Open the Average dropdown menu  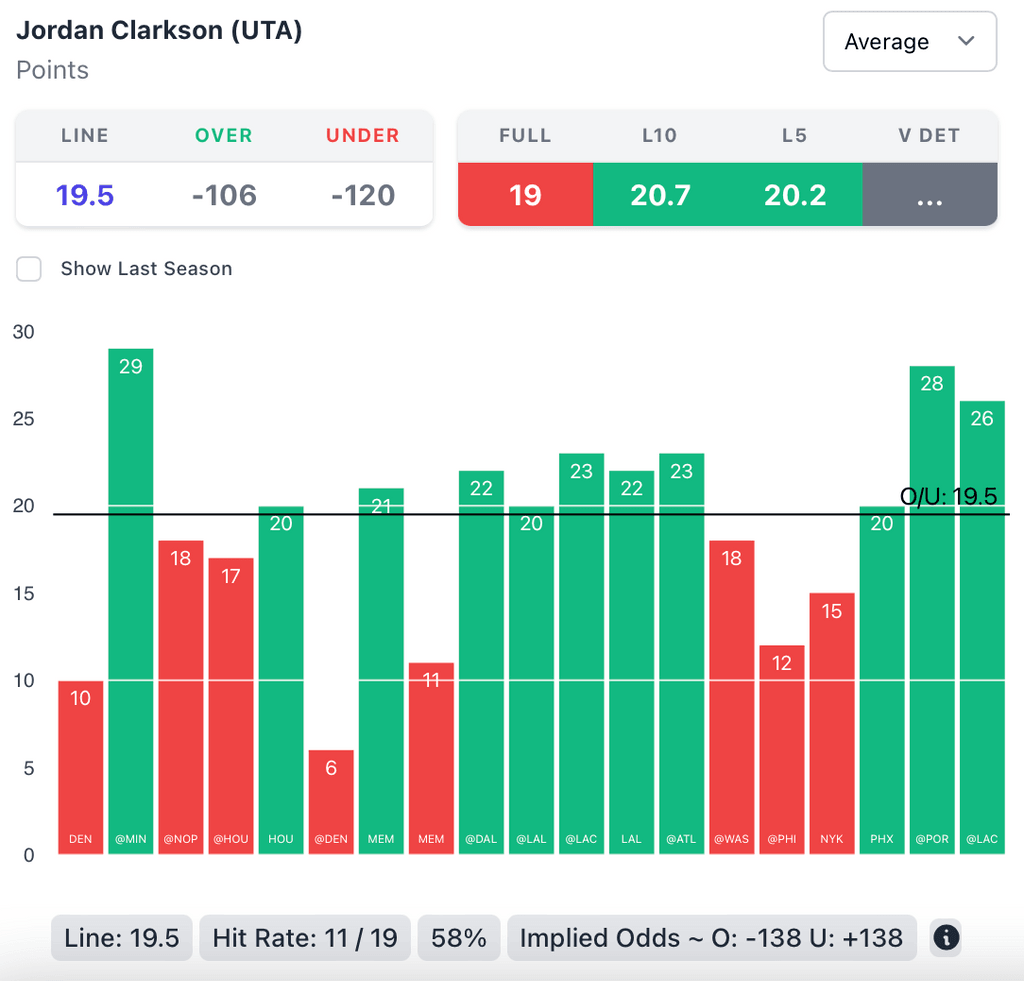click(909, 41)
